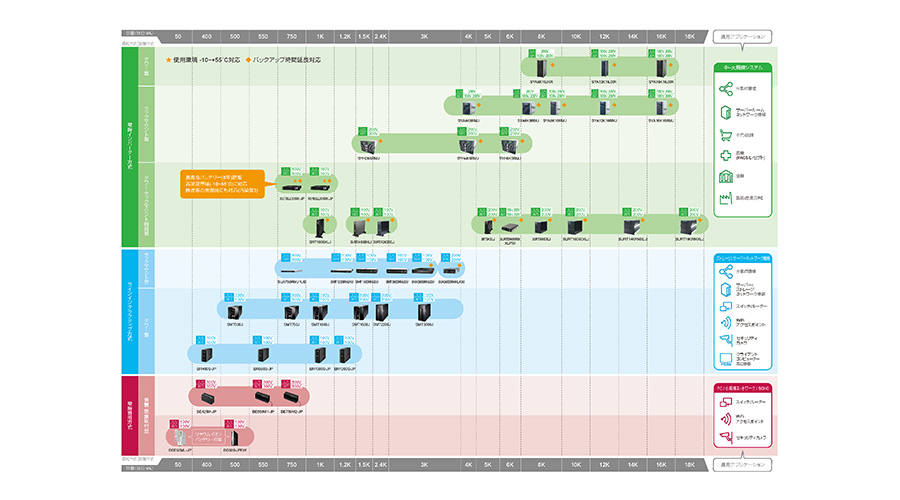Click the blue storage/server network panel header

coord(743,258)
